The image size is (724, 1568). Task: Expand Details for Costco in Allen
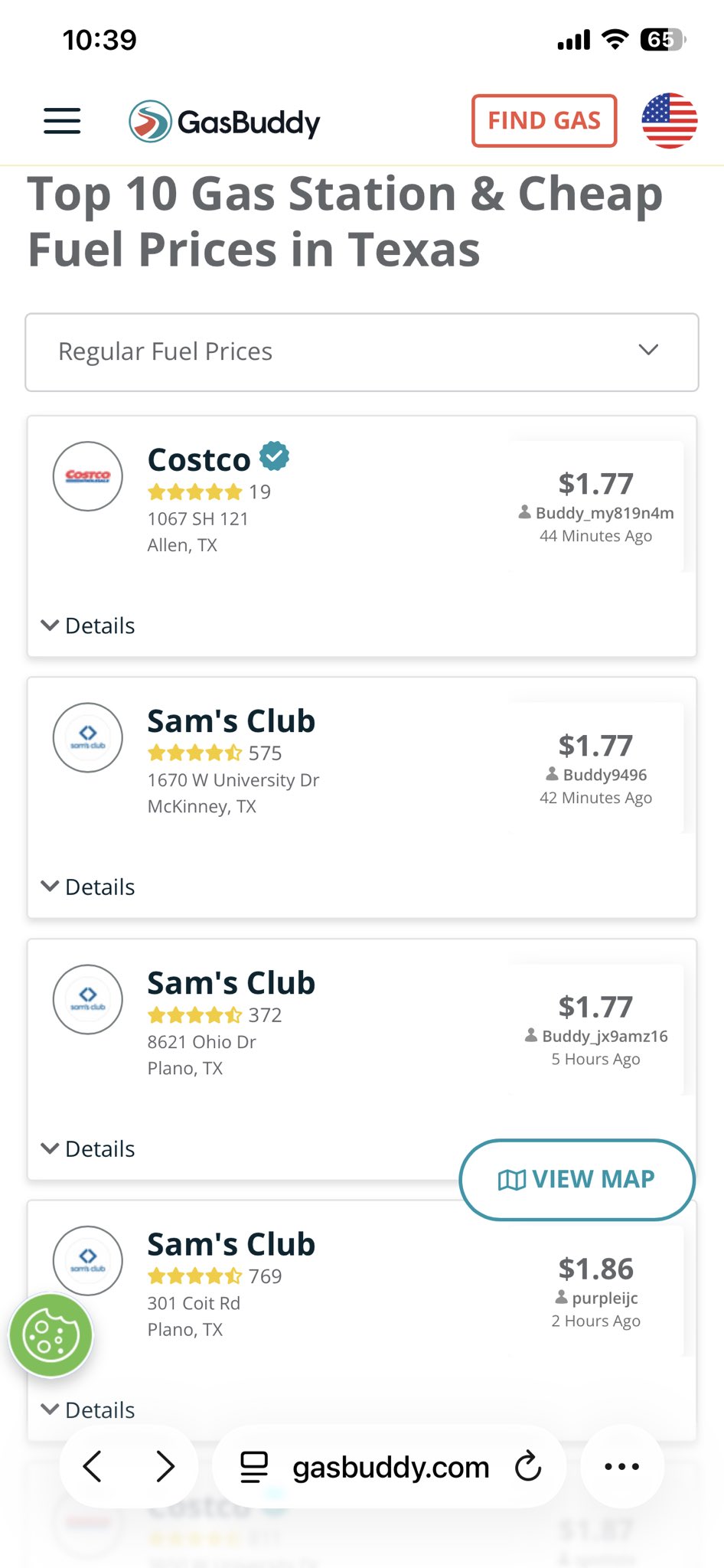pos(88,626)
